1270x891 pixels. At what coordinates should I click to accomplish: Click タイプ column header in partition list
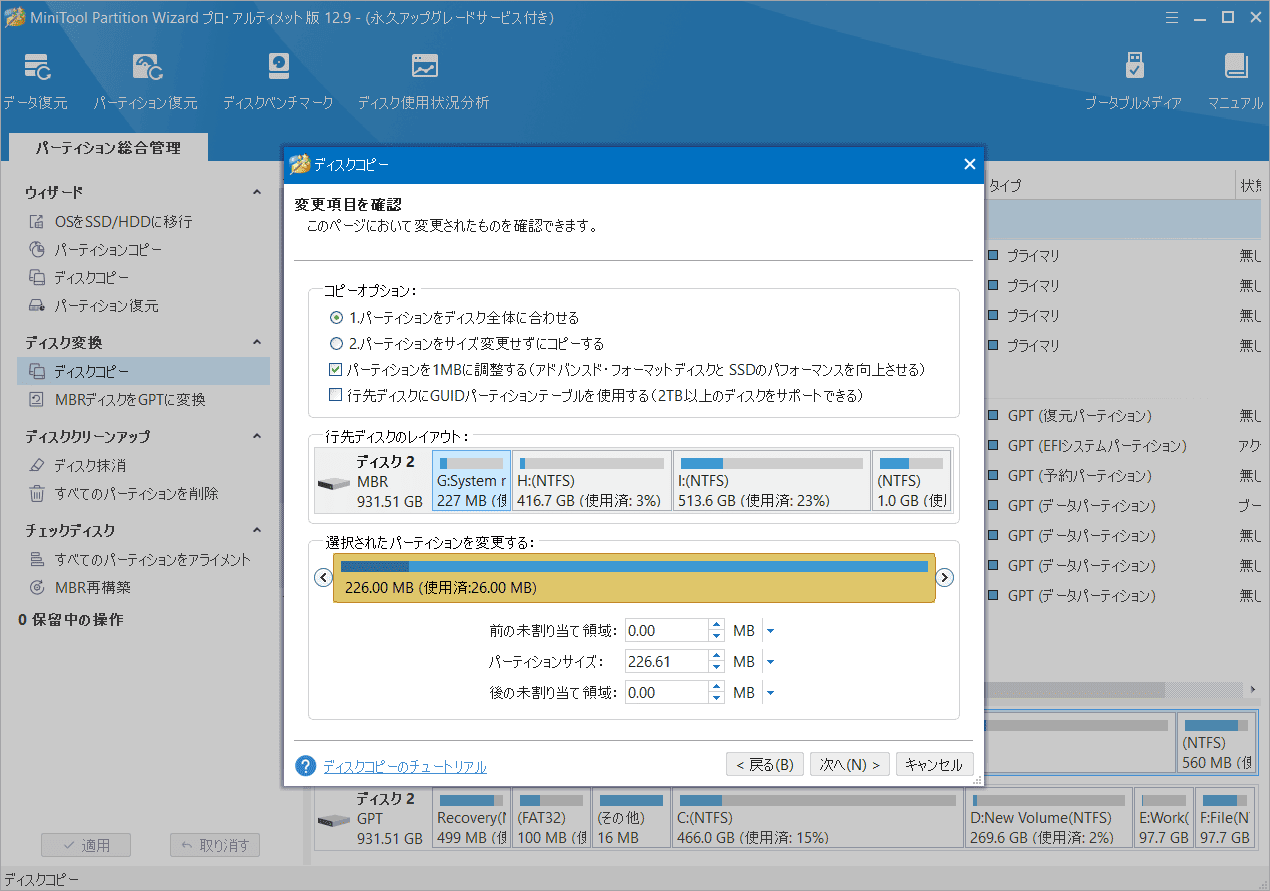tap(1005, 186)
